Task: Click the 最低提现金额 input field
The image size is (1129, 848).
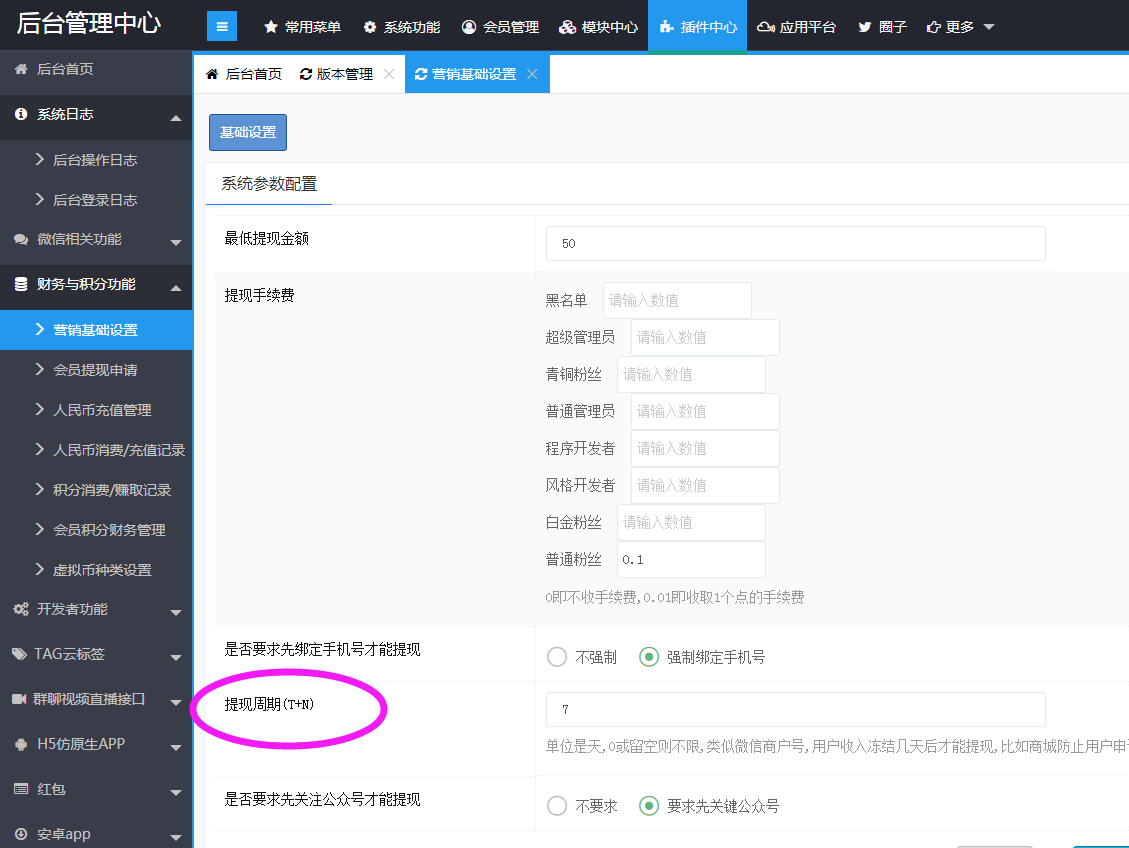Action: tap(795, 243)
